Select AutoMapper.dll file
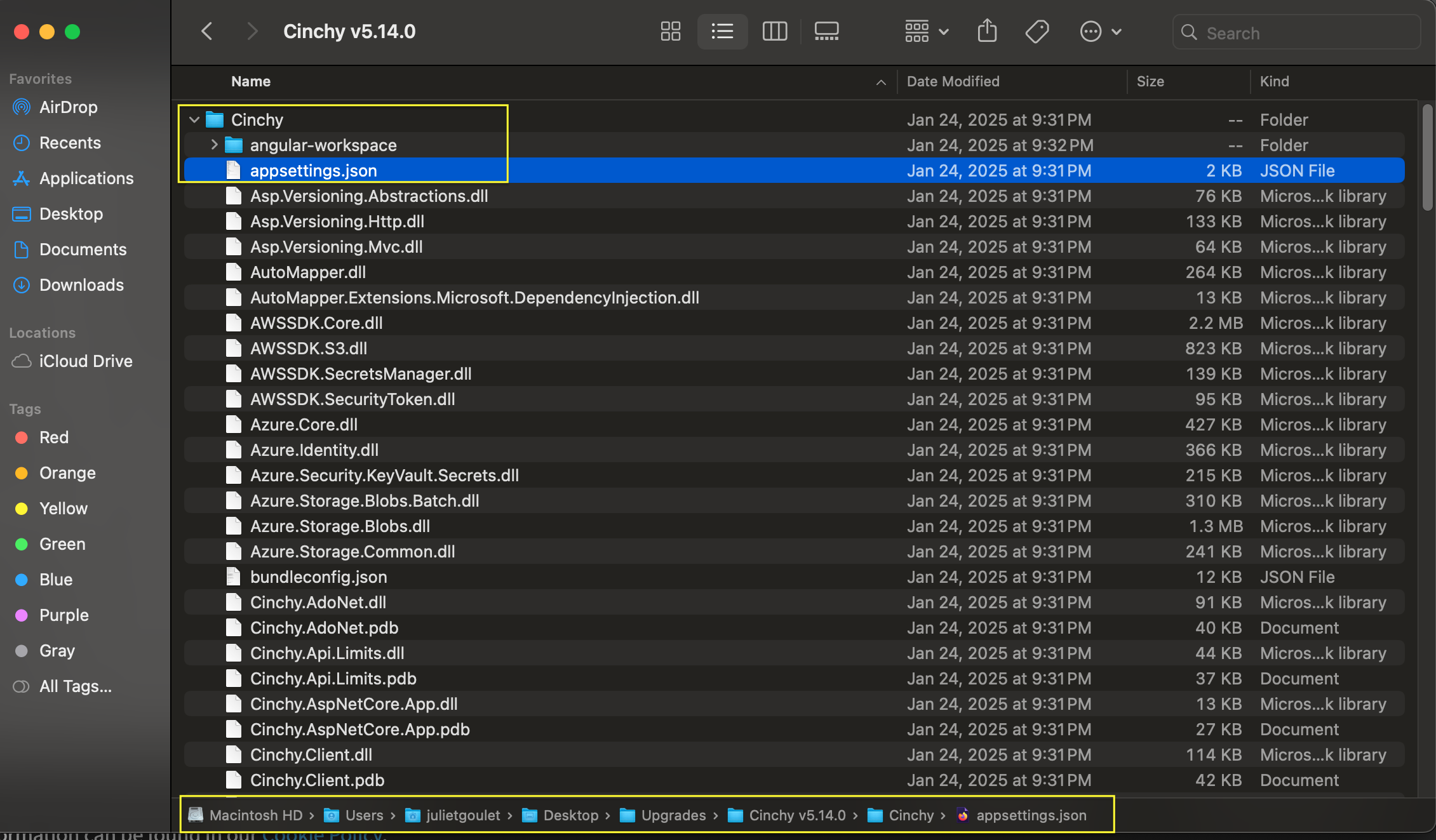The width and height of the screenshot is (1436, 840). coord(794,272)
